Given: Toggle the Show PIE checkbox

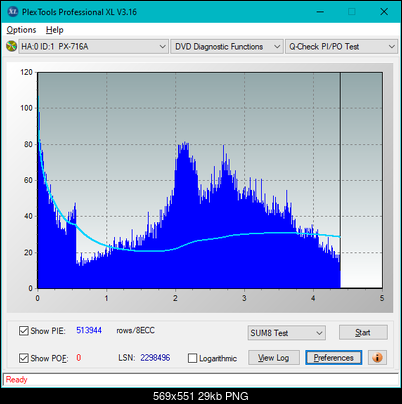Looking at the screenshot, I should [23, 331].
